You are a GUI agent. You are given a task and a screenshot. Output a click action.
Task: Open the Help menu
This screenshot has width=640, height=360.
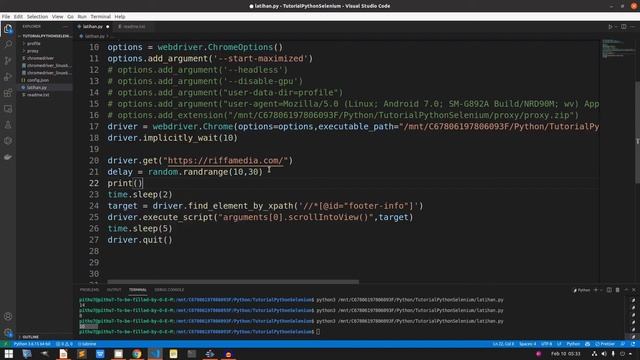pos(120,17)
